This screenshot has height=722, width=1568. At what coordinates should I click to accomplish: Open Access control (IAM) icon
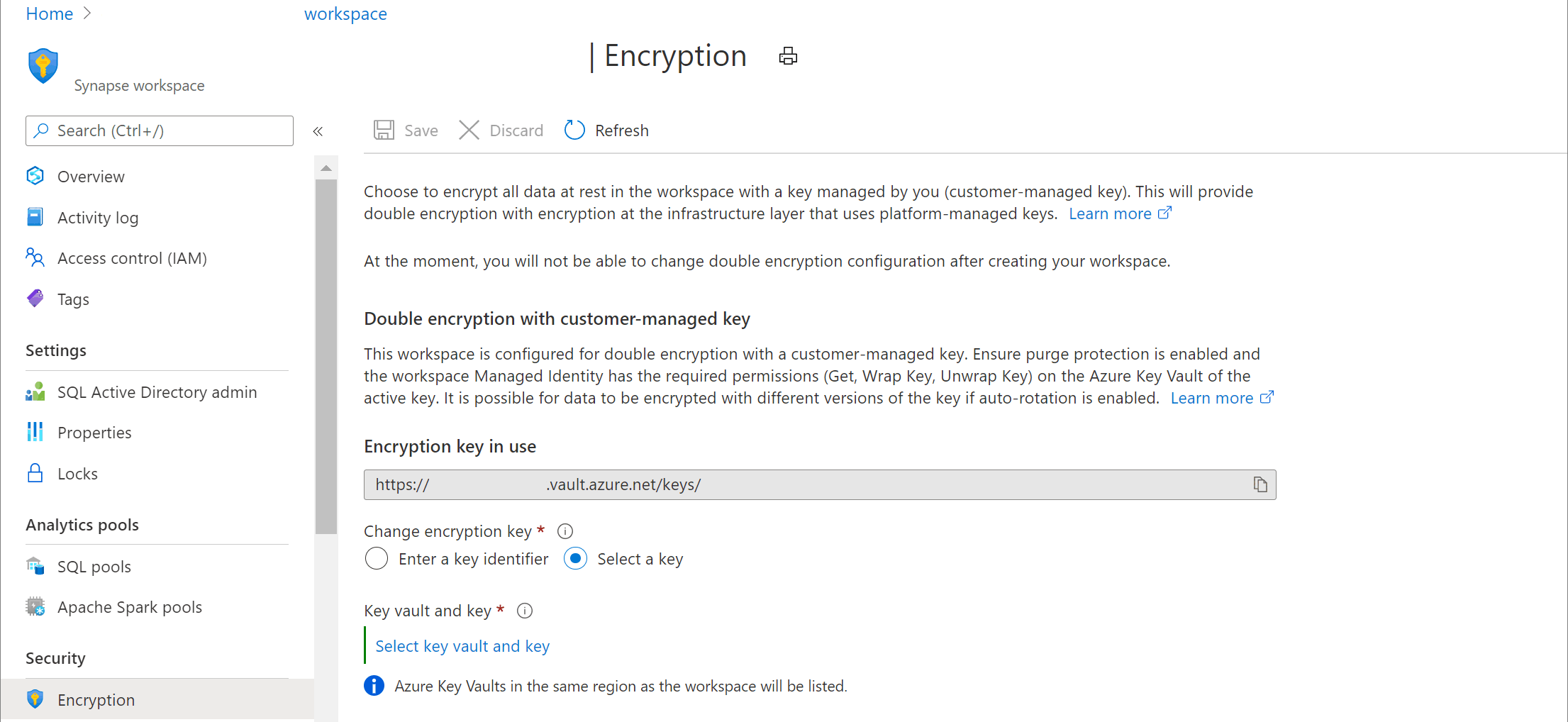[x=35, y=257]
